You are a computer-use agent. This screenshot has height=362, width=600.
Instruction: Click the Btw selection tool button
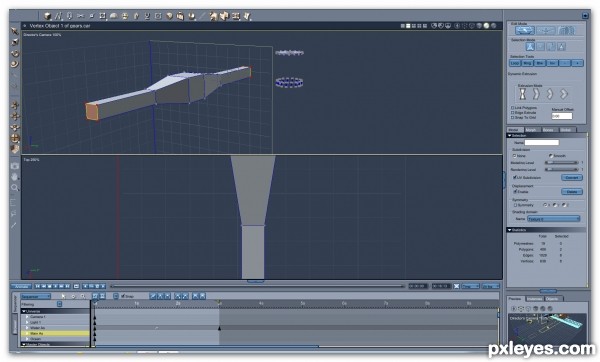click(x=540, y=63)
